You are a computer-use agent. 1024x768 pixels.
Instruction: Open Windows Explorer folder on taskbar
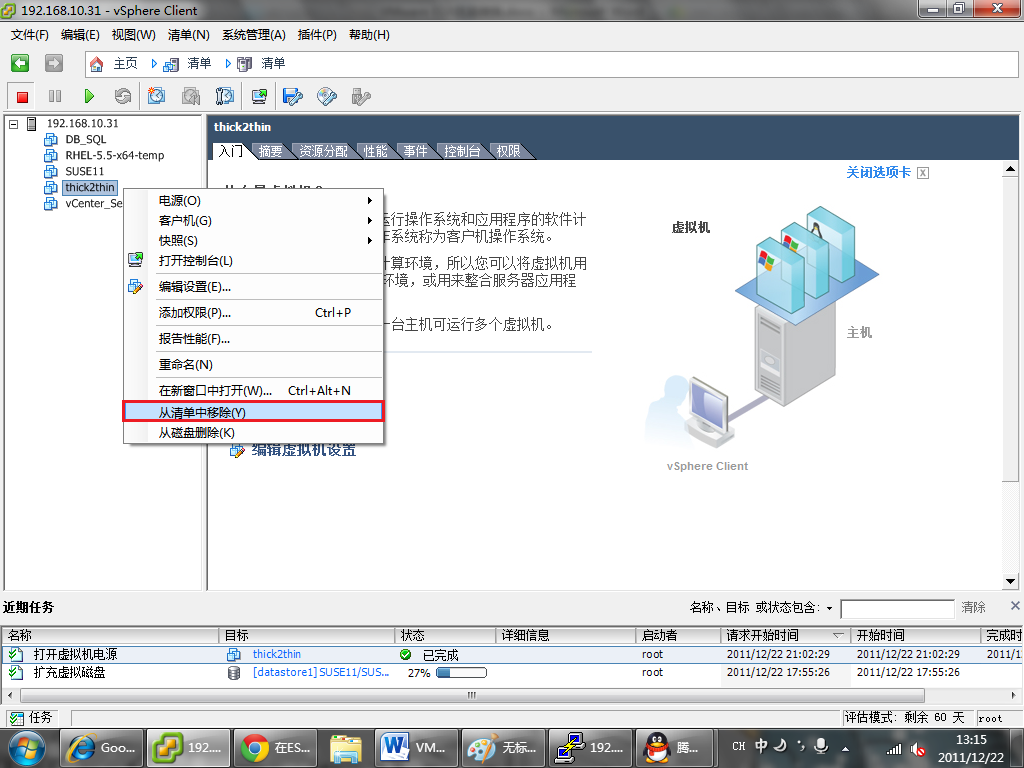(x=345, y=748)
